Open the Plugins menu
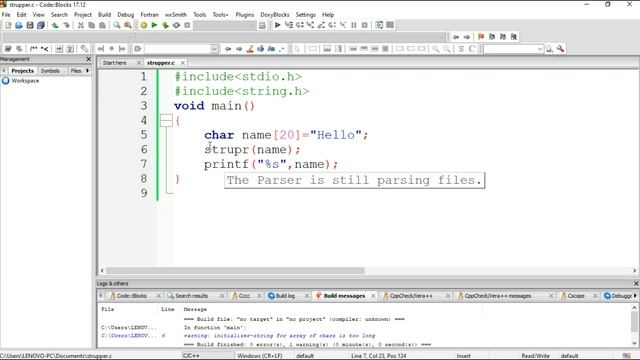This screenshot has height=360, width=640. click(x=245, y=15)
